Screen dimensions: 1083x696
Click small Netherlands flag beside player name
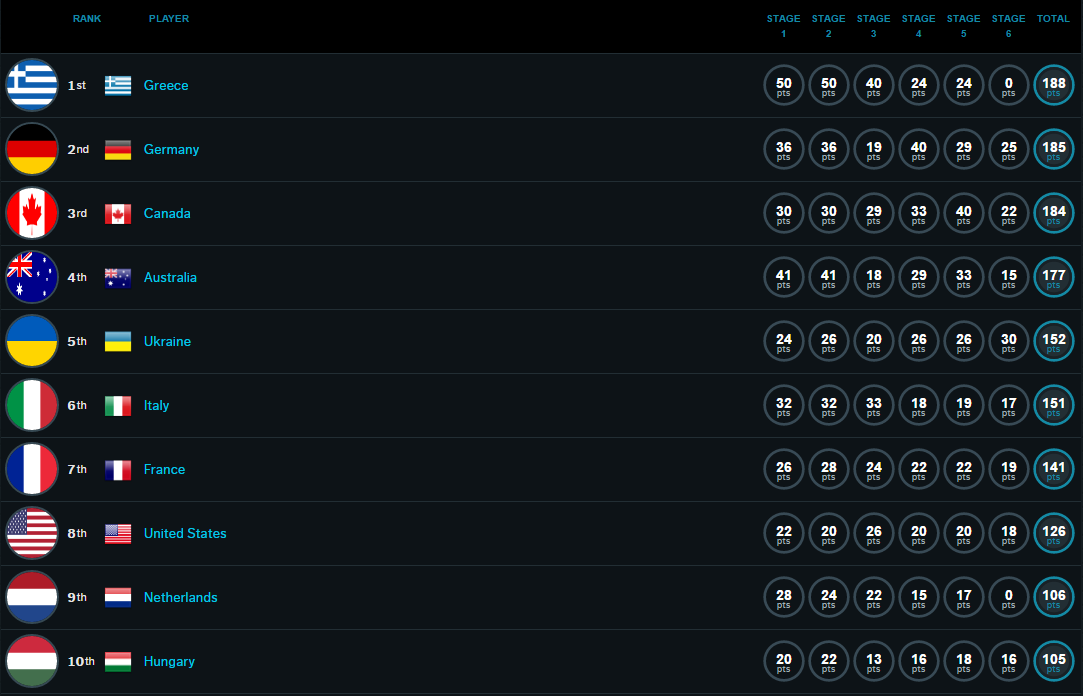pyautogui.click(x=118, y=598)
